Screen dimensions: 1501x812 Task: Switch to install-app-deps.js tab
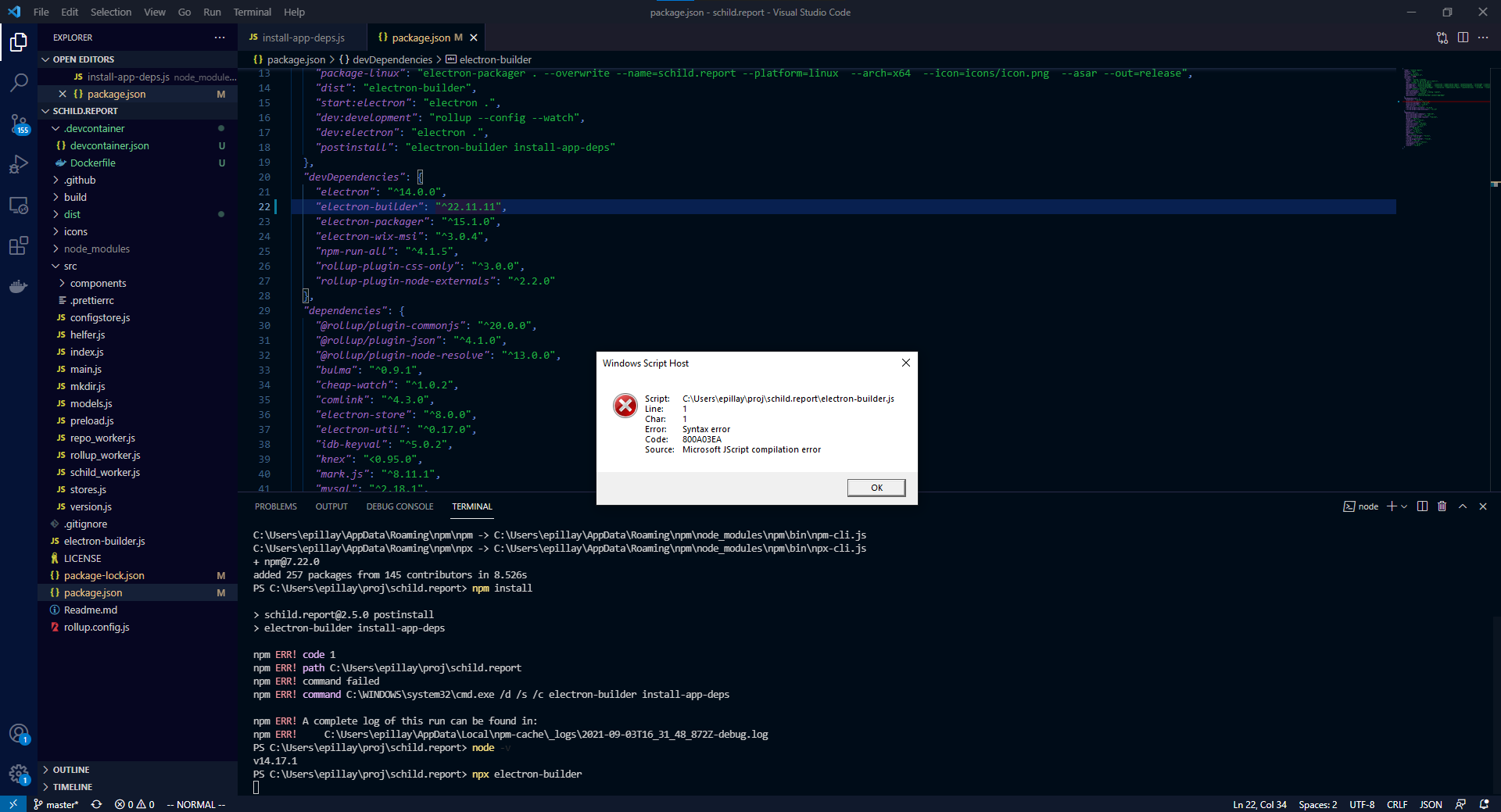point(303,38)
